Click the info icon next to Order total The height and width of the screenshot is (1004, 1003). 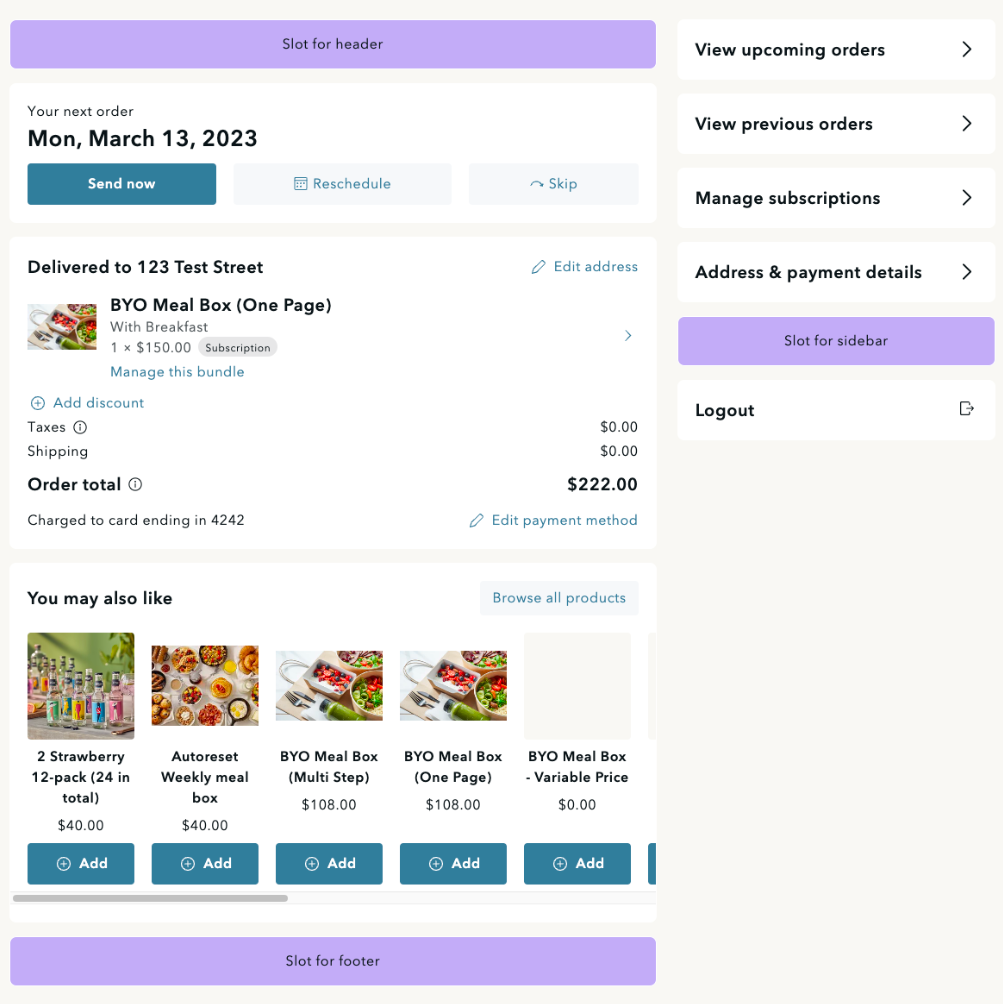(137, 485)
